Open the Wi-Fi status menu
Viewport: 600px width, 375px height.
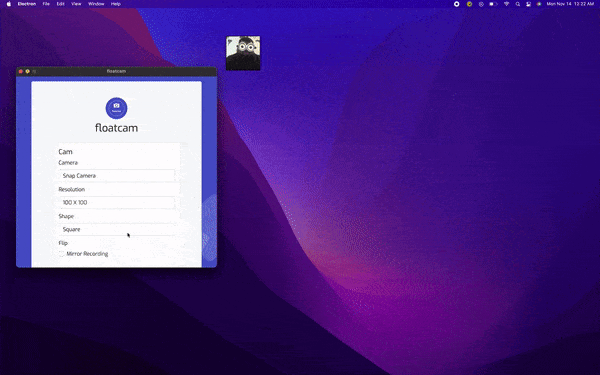pyautogui.click(x=507, y=4)
